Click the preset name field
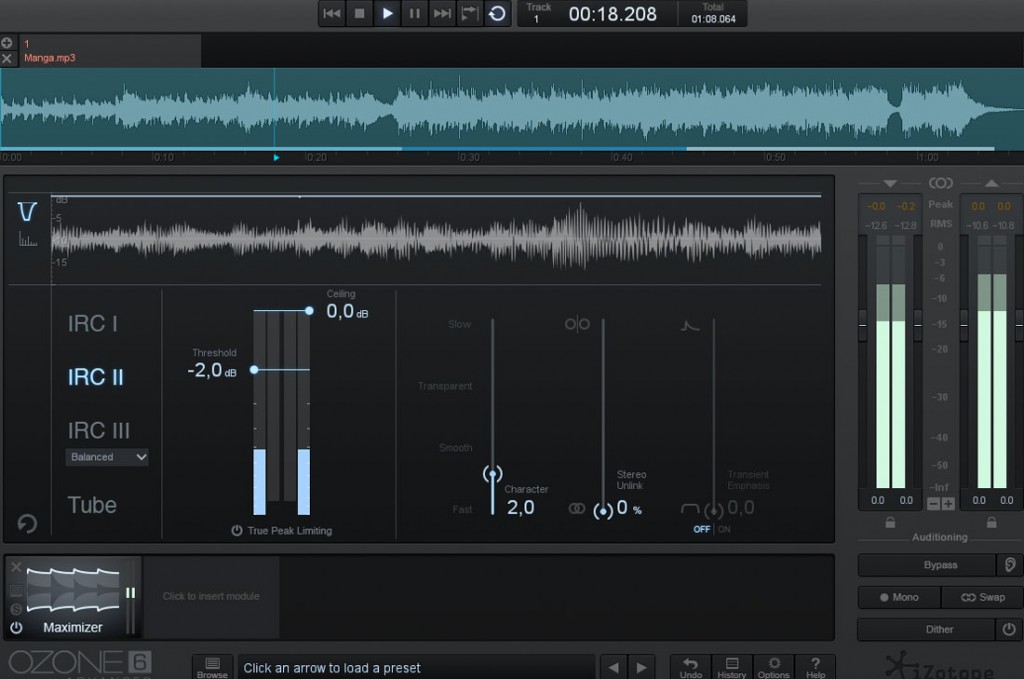This screenshot has height=679, width=1024. [416, 668]
